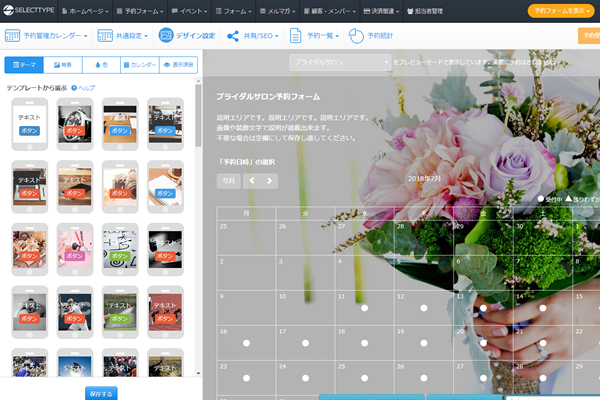Viewport: 600px width, 400px height.
Task: Open the カレンダー tab in design panel
Action: point(139,65)
